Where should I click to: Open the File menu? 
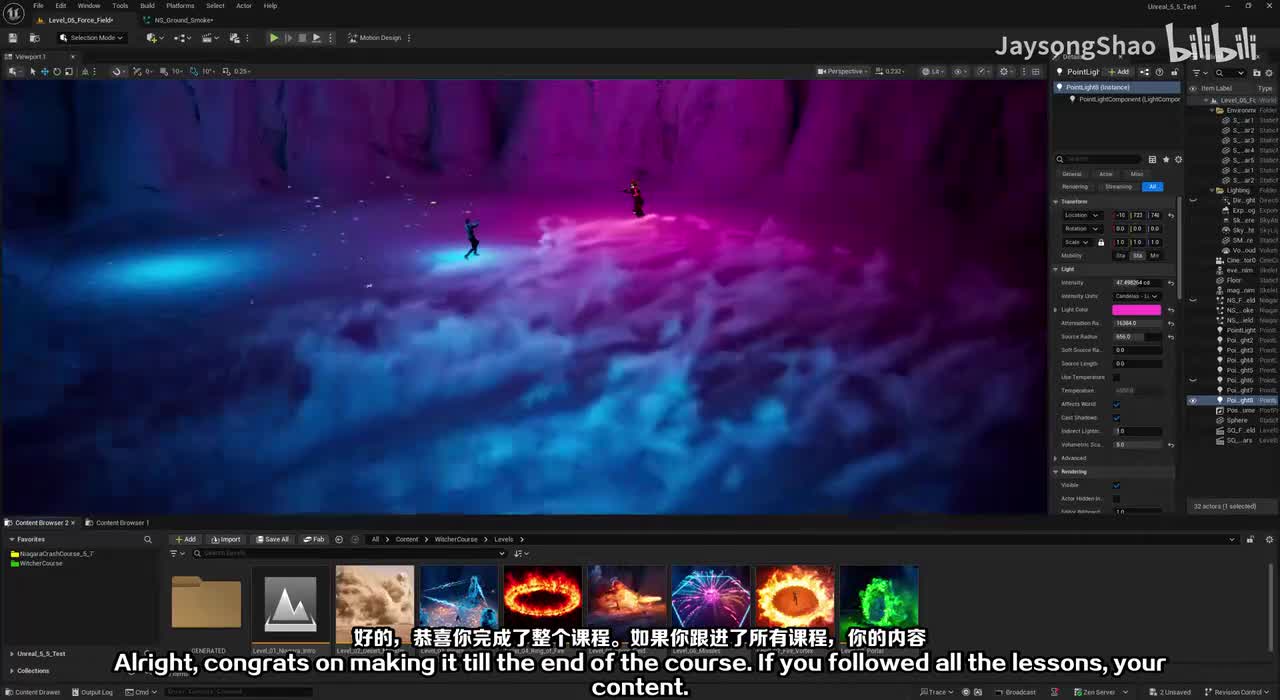point(38,6)
